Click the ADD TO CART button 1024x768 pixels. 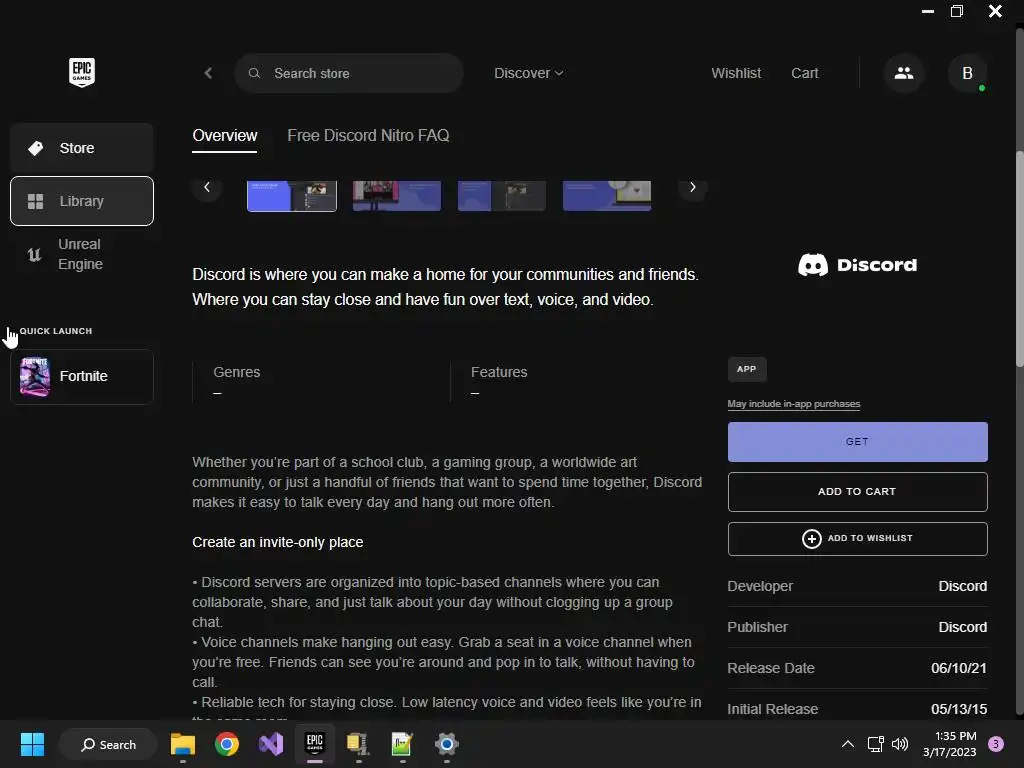tap(857, 492)
